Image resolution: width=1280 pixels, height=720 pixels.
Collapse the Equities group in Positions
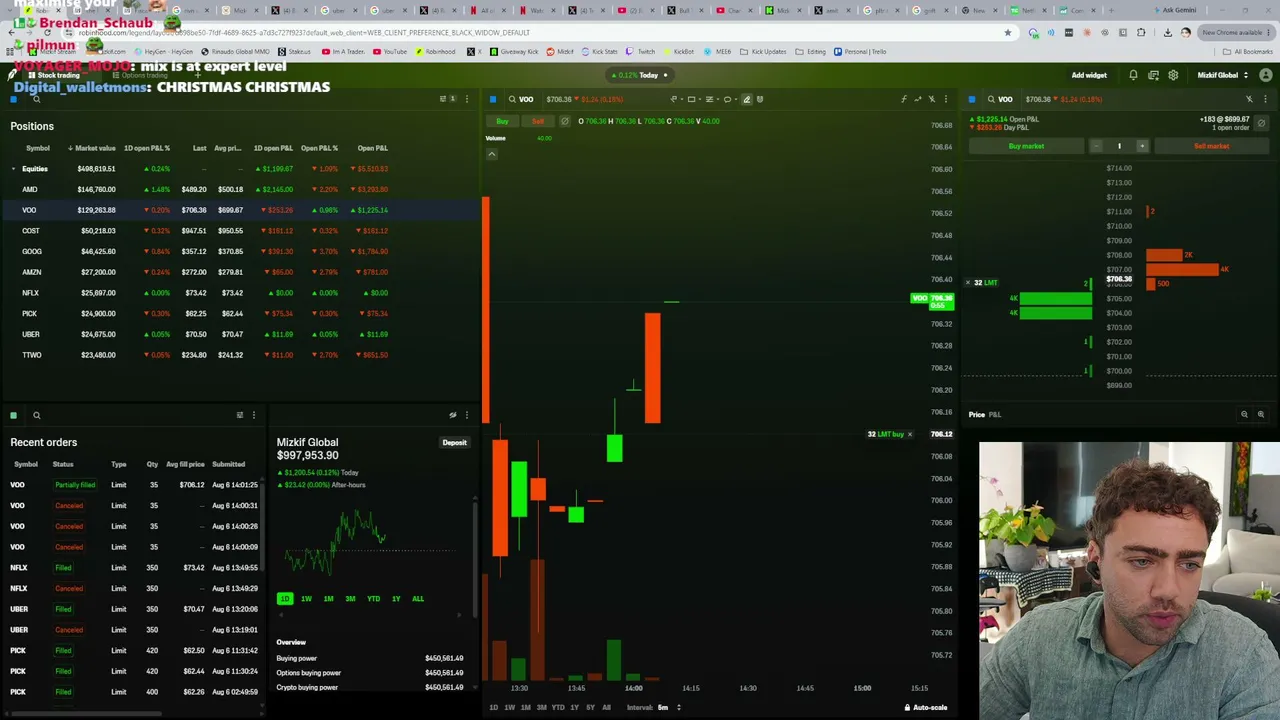13,169
